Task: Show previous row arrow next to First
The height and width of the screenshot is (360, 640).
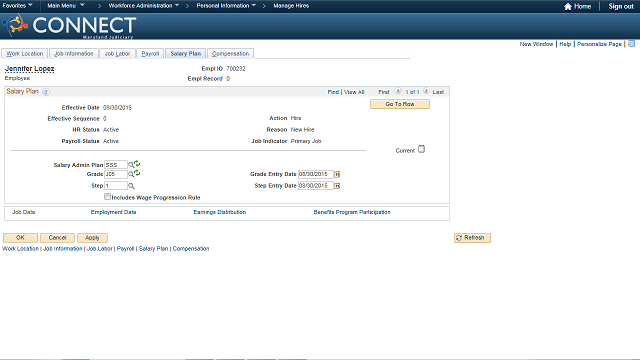Action: tap(398, 91)
